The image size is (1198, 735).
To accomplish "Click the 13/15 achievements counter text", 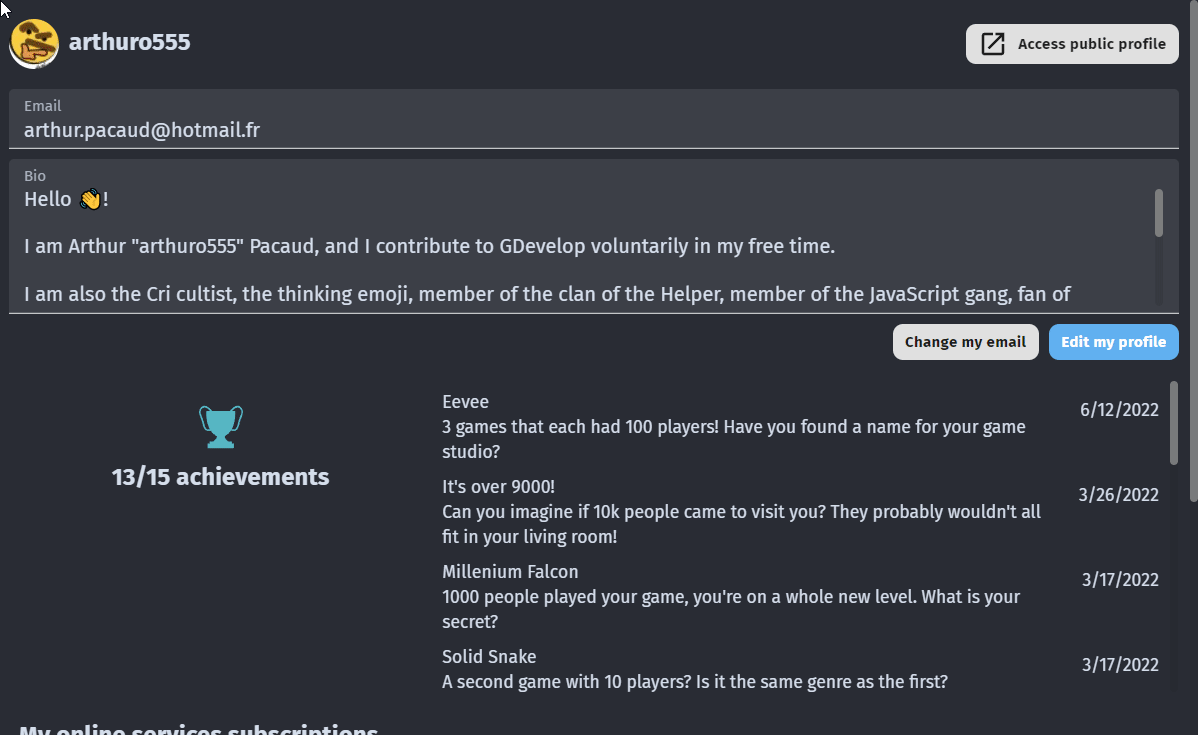I will pos(220,477).
